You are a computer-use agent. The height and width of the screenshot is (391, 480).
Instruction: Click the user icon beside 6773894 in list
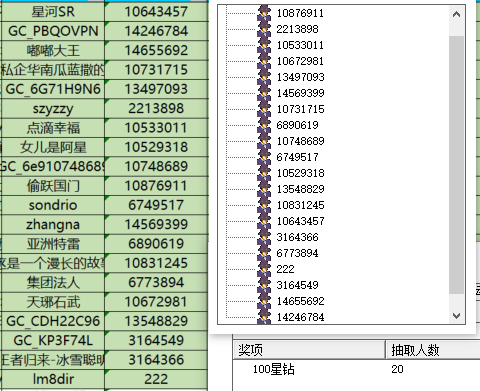(x=264, y=253)
